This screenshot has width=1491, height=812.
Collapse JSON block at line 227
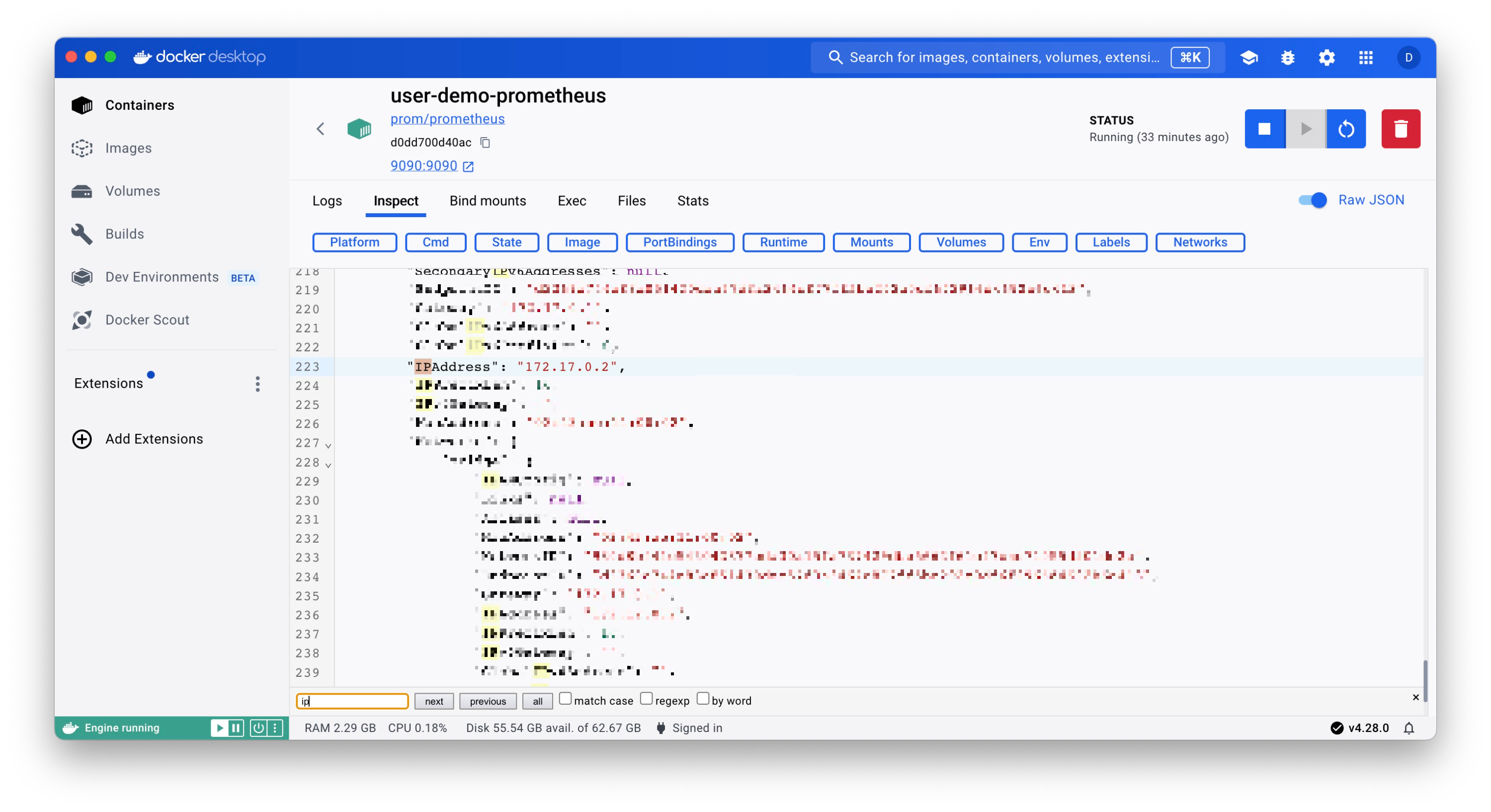coord(328,445)
